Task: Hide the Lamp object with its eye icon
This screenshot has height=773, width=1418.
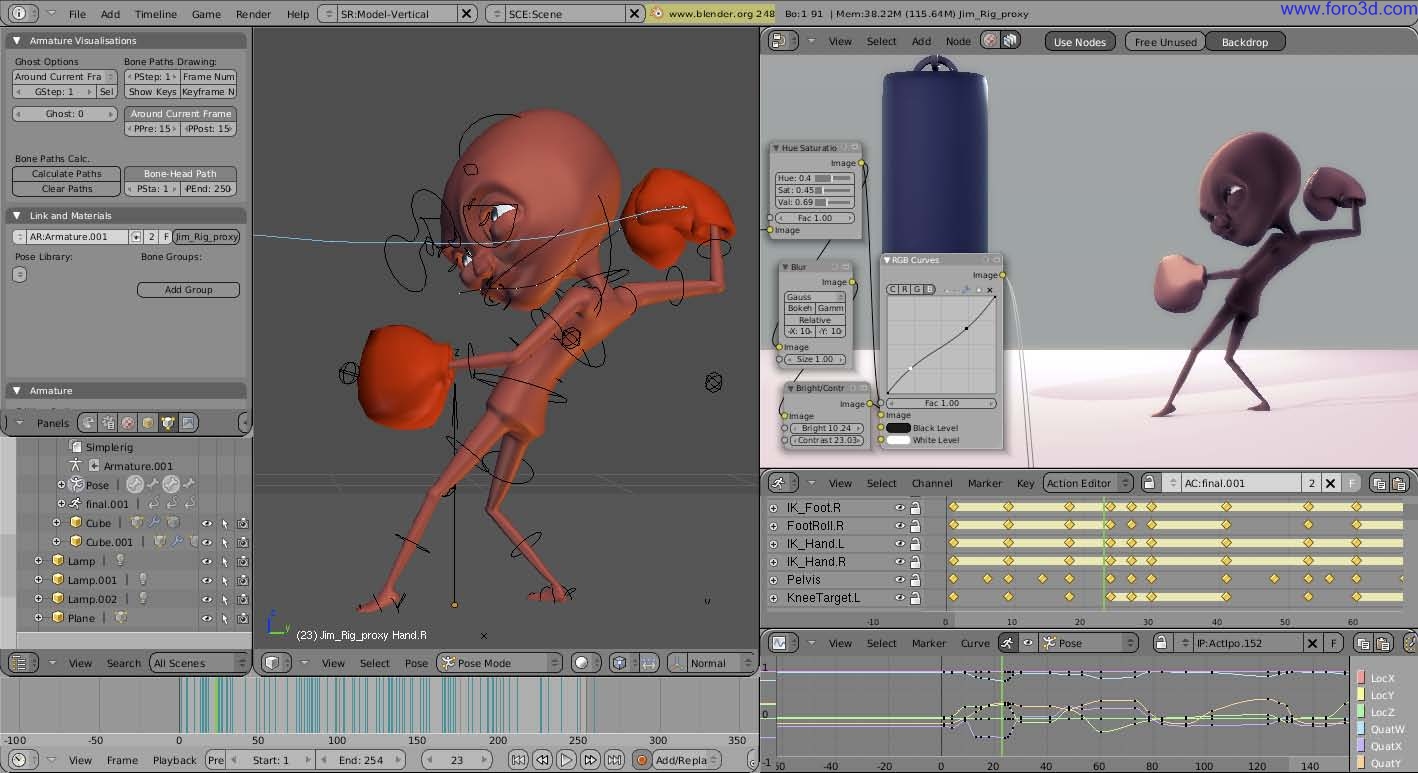Action: [x=207, y=561]
